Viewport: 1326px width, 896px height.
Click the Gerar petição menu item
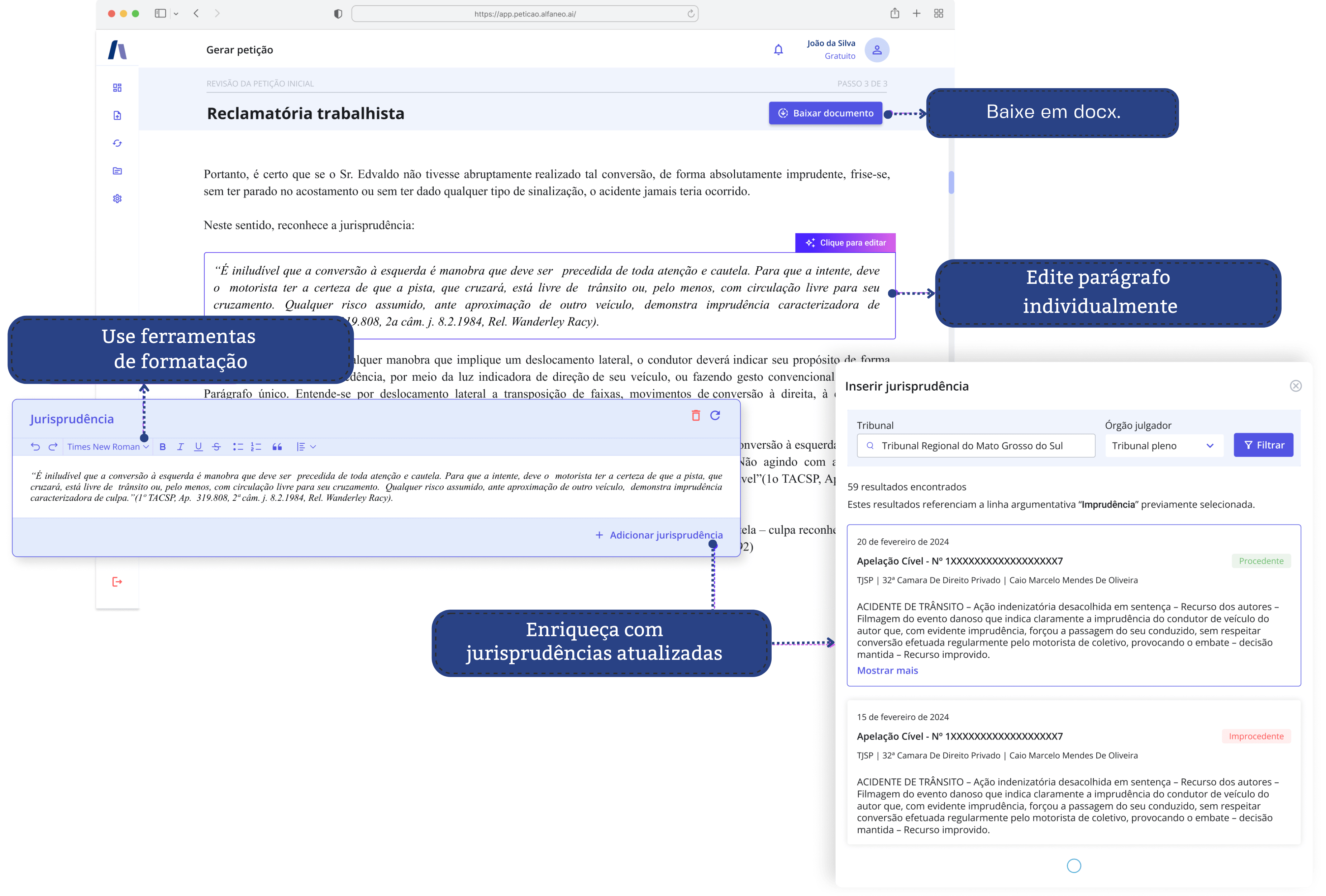[240, 49]
